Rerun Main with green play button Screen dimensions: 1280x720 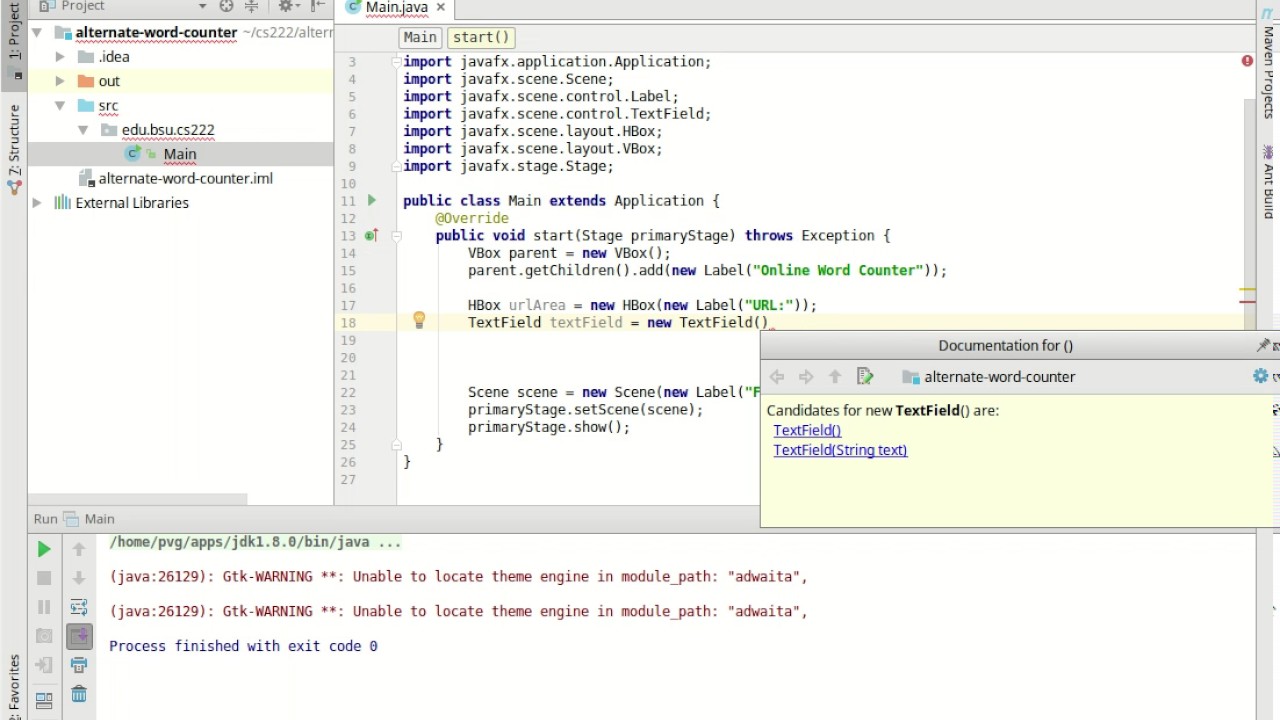tap(44, 549)
